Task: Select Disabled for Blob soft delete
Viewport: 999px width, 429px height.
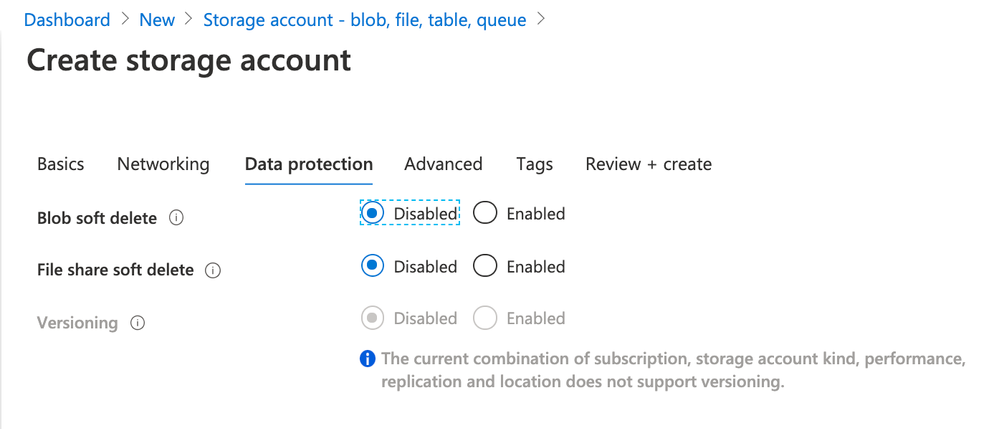Action: (372, 213)
